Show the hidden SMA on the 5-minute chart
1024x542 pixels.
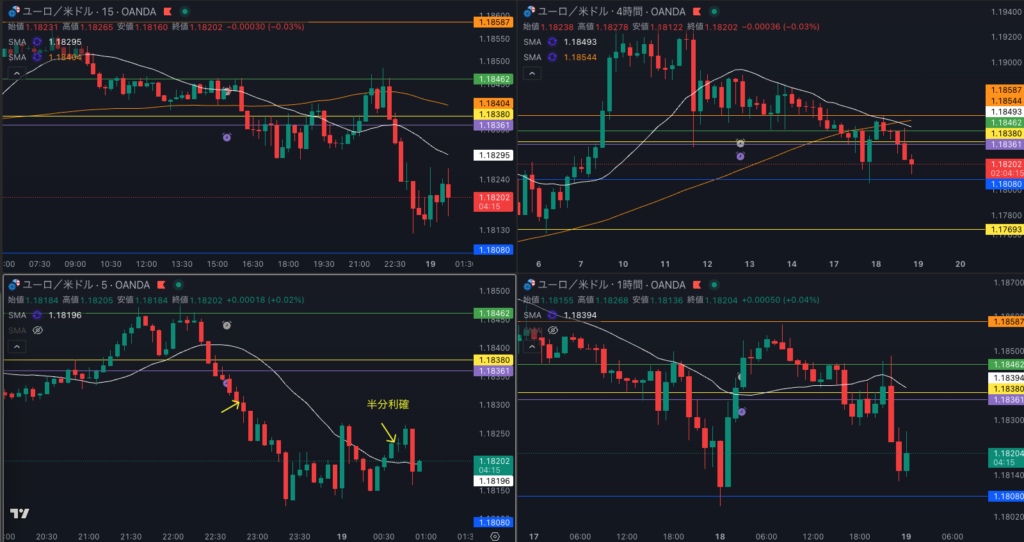(37, 330)
